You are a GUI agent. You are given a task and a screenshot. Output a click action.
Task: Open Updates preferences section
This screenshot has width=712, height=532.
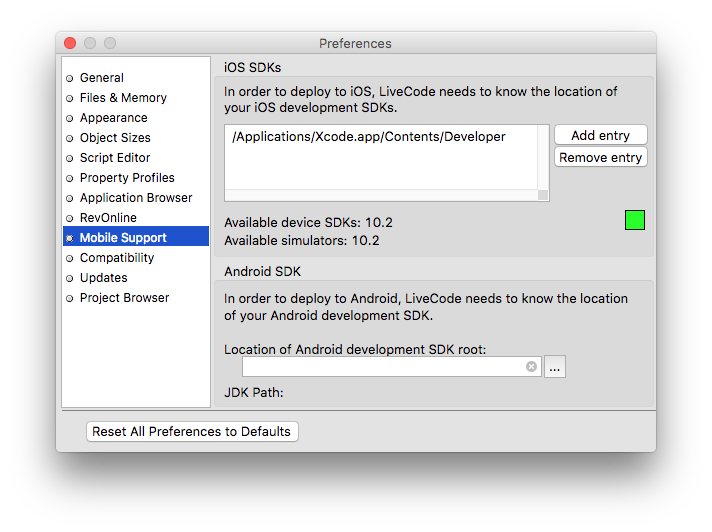coord(104,278)
